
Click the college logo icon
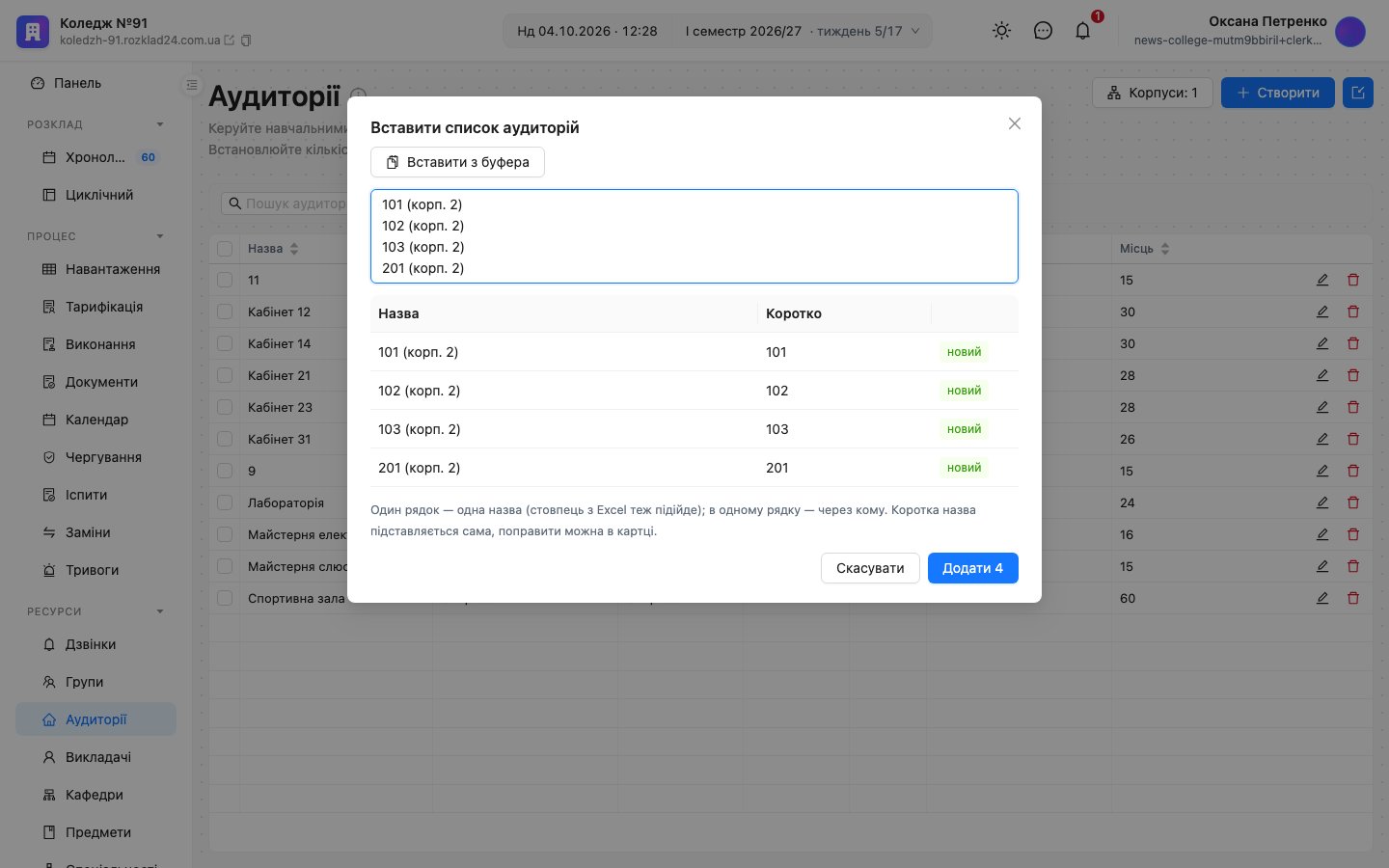coord(33,31)
